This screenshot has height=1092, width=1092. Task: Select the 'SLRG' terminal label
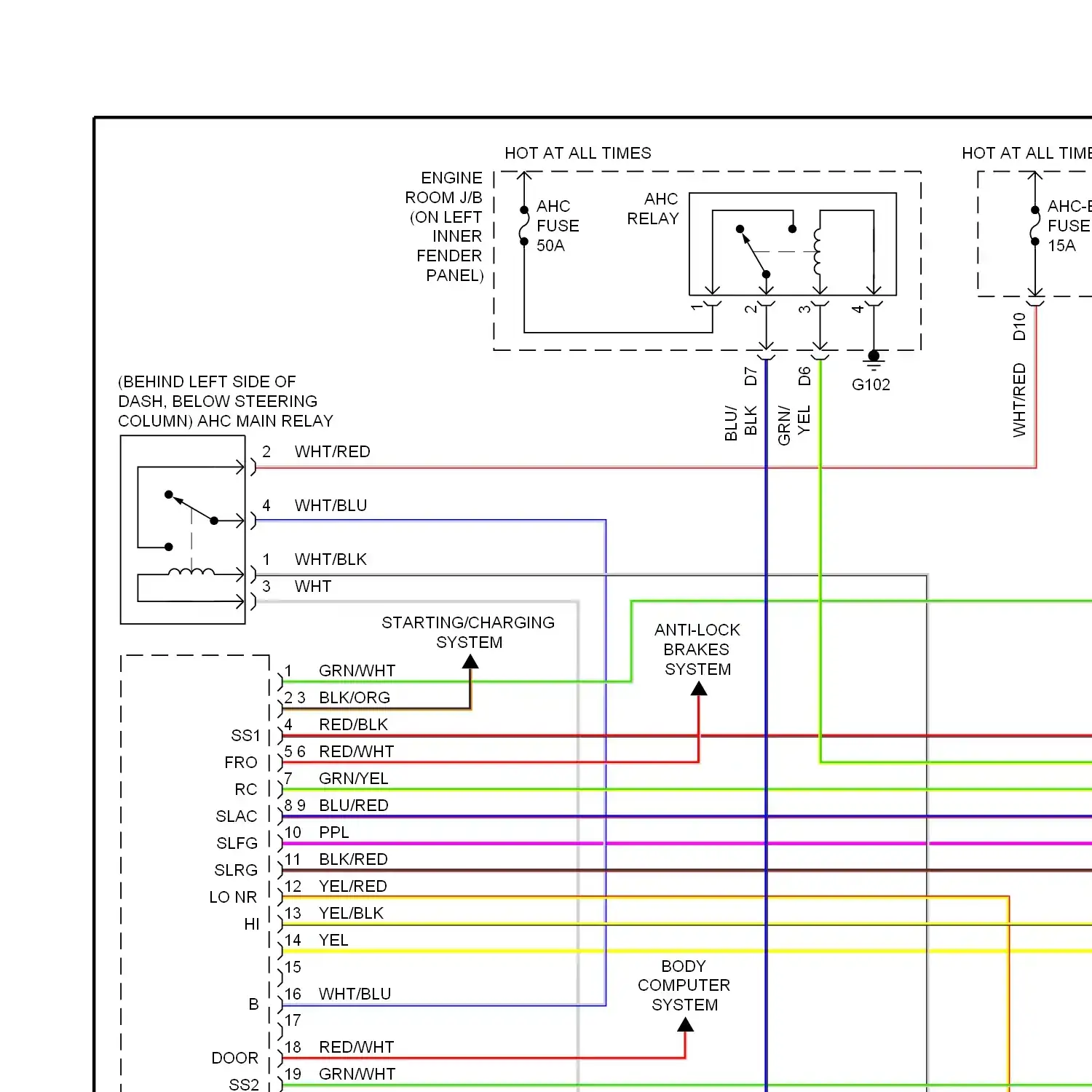point(236,870)
